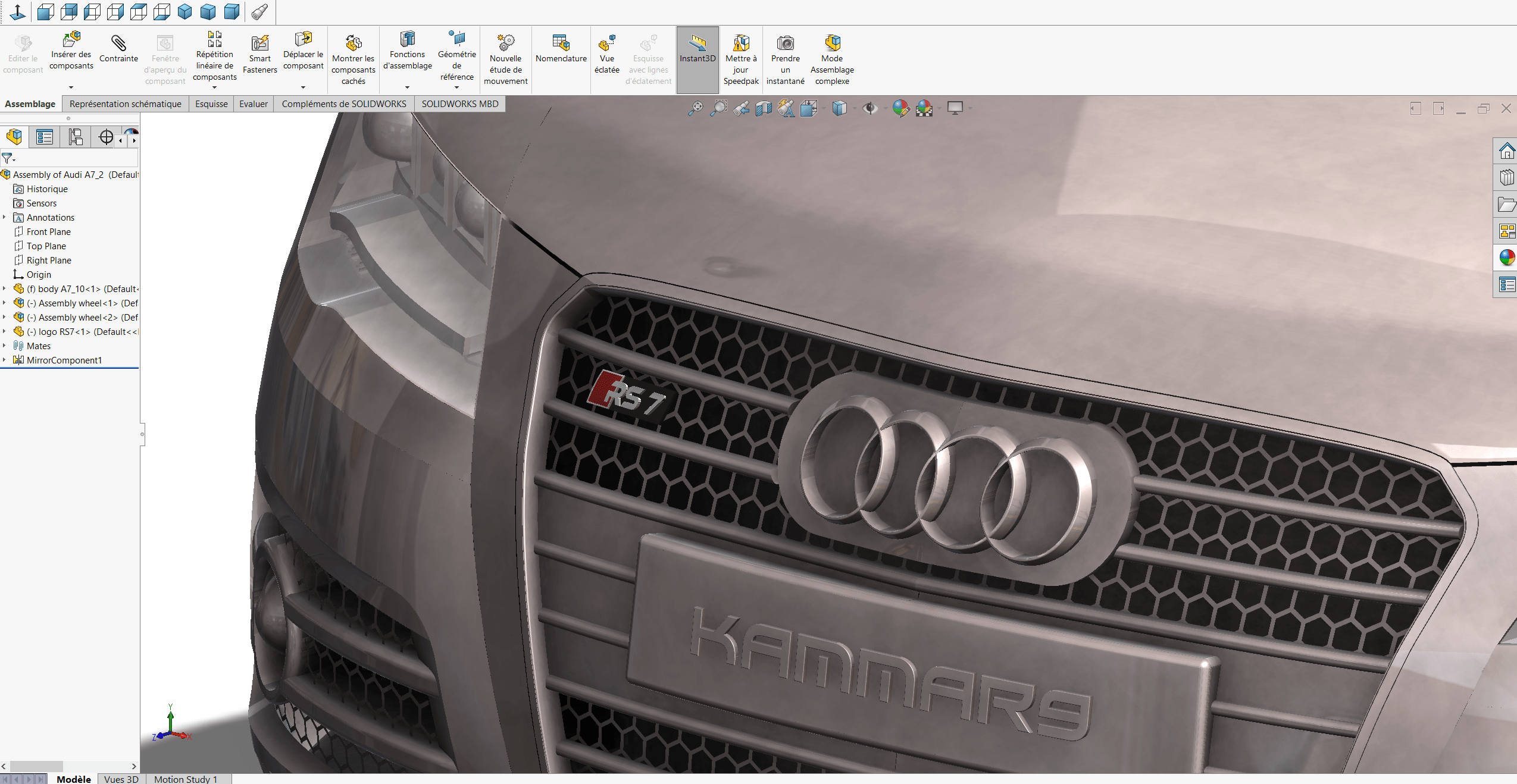Click Edit Appearance colored ball icon

tap(901, 108)
